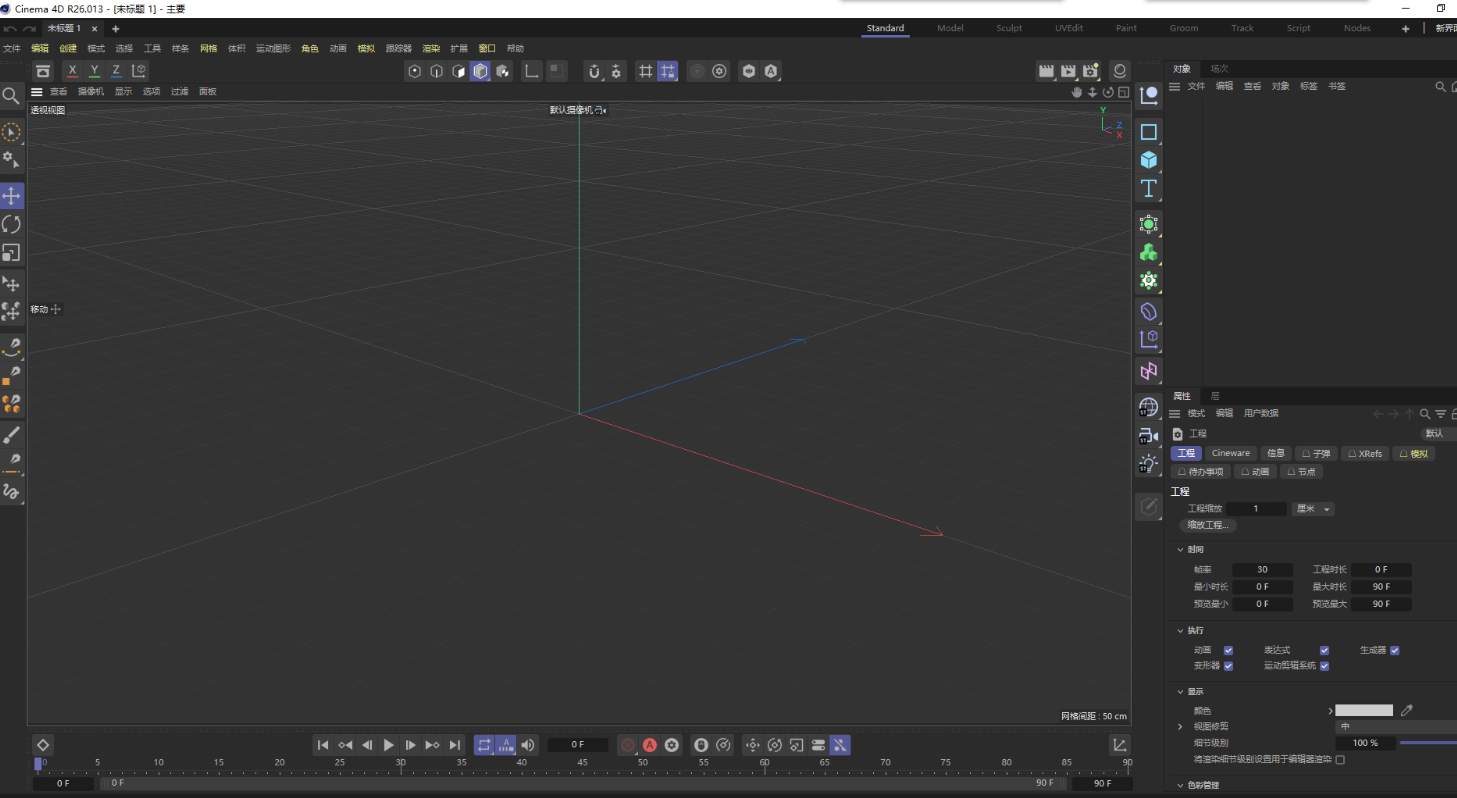The width and height of the screenshot is (1457, 798).
Task: Toggle the 动画 checkbox under 执行
Action: click(x=1228, y=651)
